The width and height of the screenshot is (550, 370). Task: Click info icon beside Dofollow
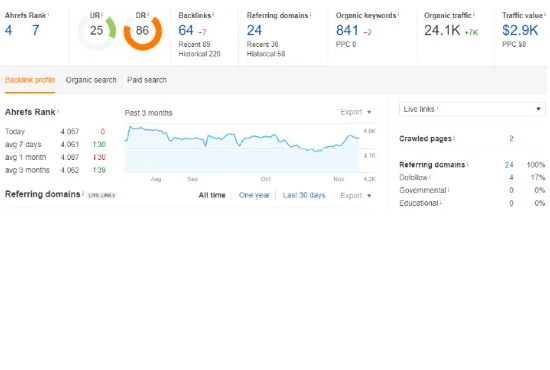pyautogui.click(x=430, y=176)
